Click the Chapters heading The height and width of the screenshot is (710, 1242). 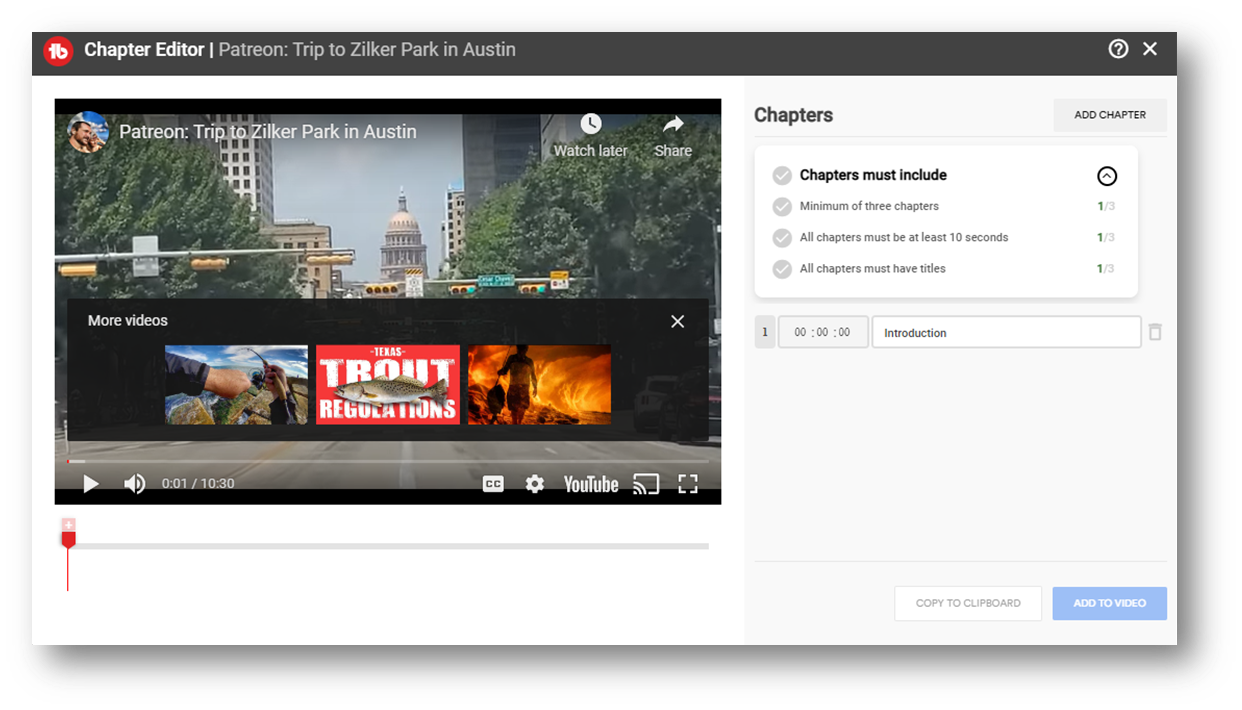pos(793,115)
